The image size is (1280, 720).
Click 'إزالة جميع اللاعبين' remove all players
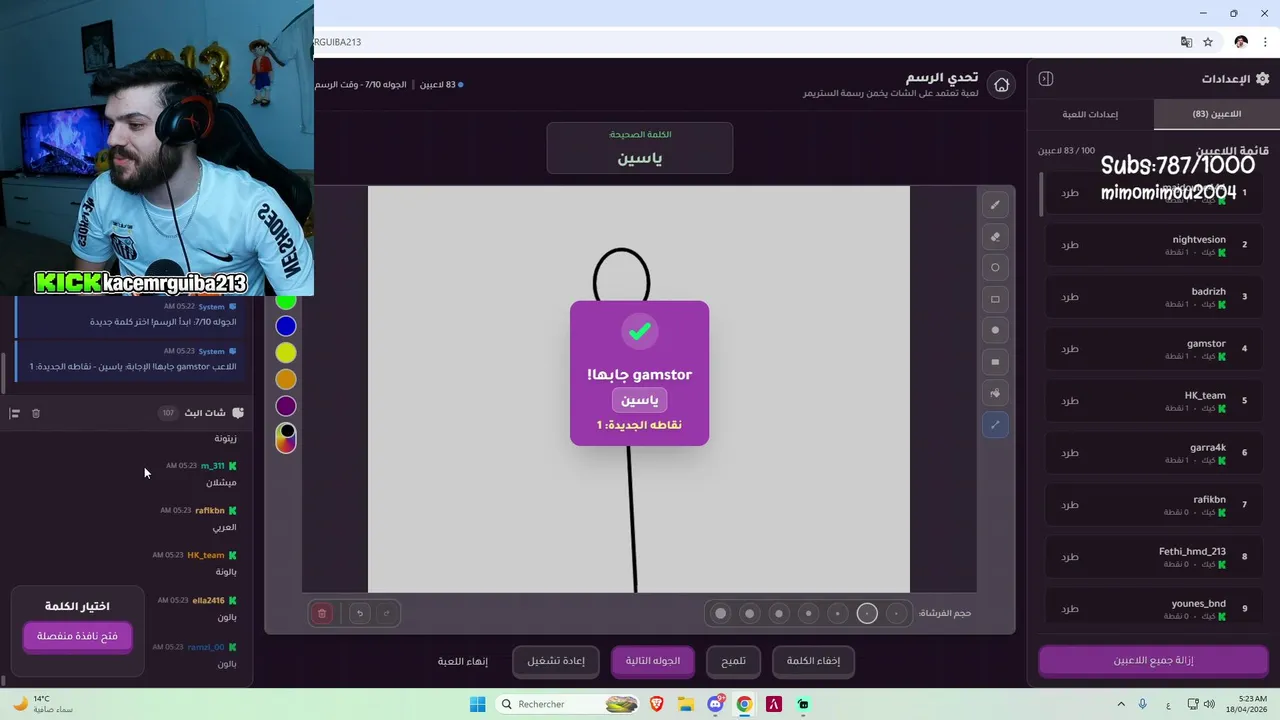[1153, 660]
